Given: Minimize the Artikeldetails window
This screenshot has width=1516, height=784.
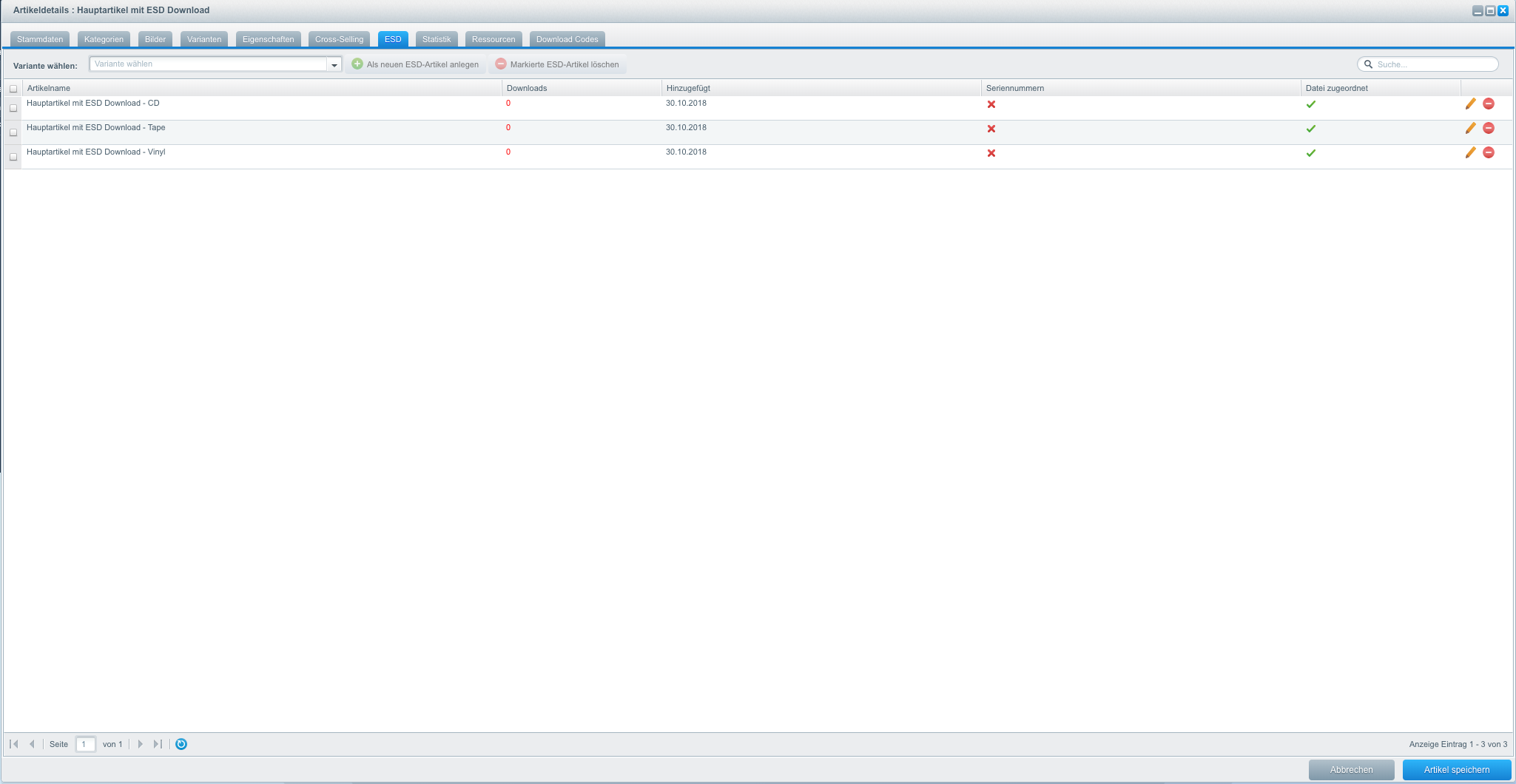Looking at the screenshot, I should pyautogui.click(x=1478, y=10).
